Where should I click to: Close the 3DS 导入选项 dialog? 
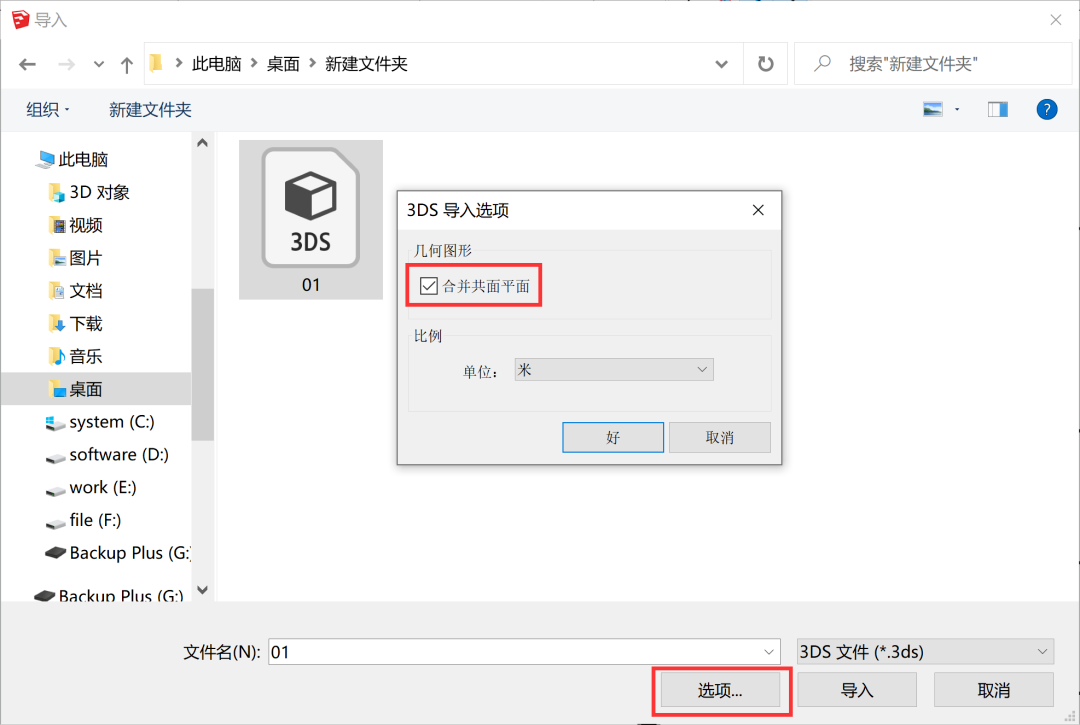point(758,210)
